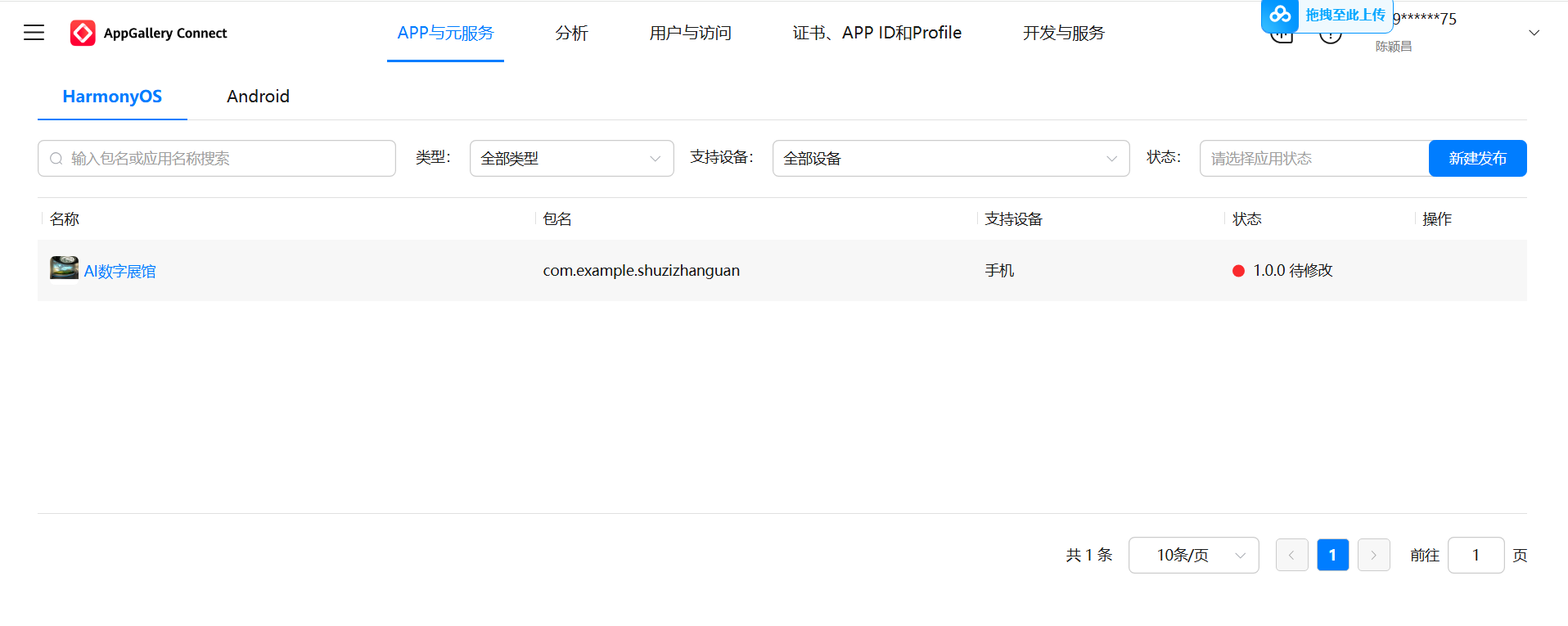Open the 分析 menu
Screen dimensions: 1568x626
[571, 33]
